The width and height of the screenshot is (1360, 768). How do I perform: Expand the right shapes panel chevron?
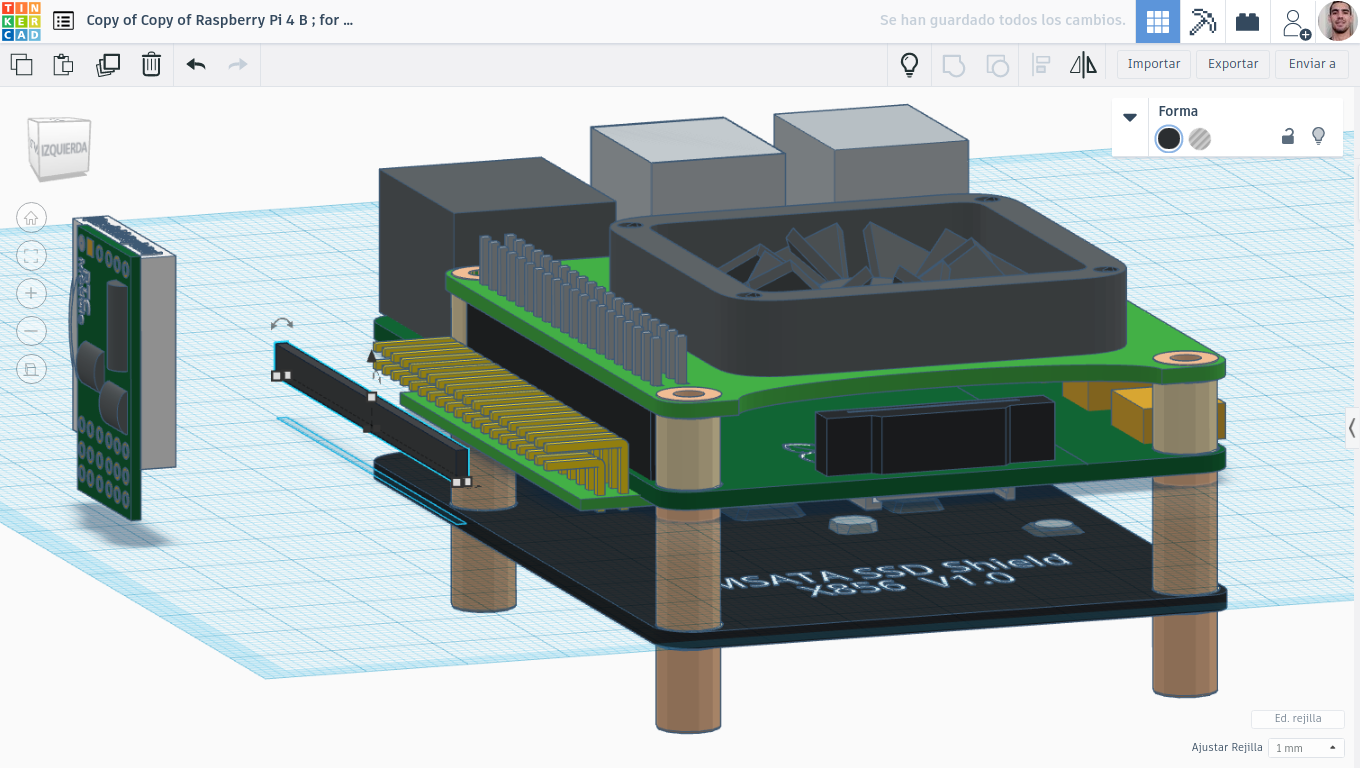click(1352, 428)
